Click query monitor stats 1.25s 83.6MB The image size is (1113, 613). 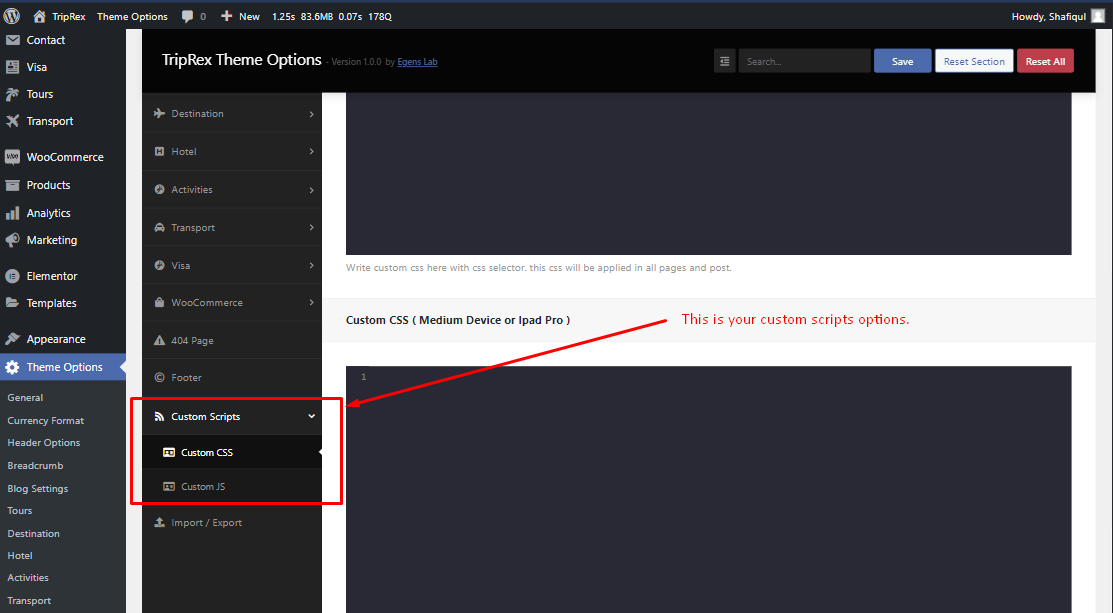[x=331, y=16]
